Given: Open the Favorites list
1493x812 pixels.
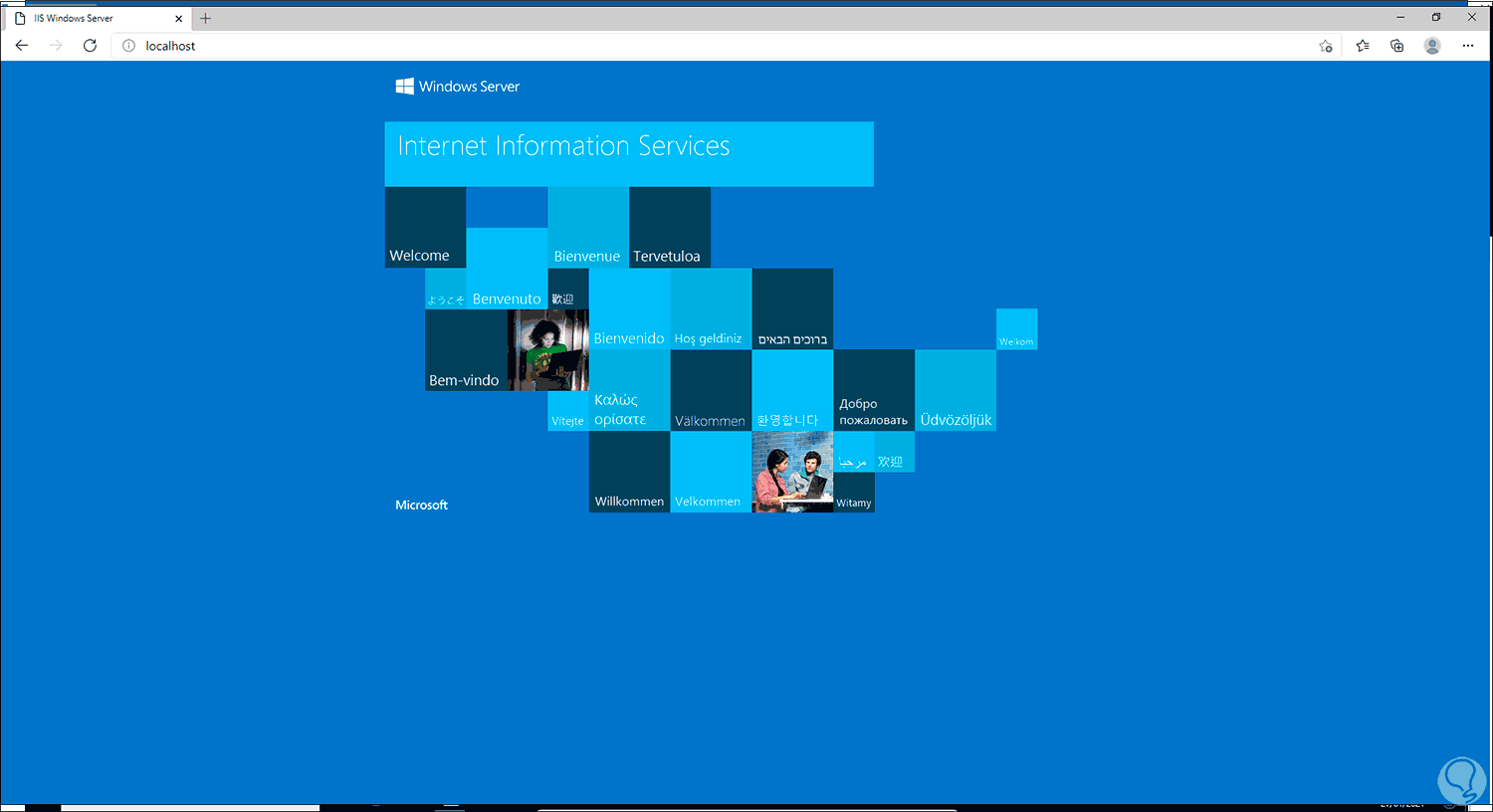Looking at the screenshot, I should tap(1363, 46).
